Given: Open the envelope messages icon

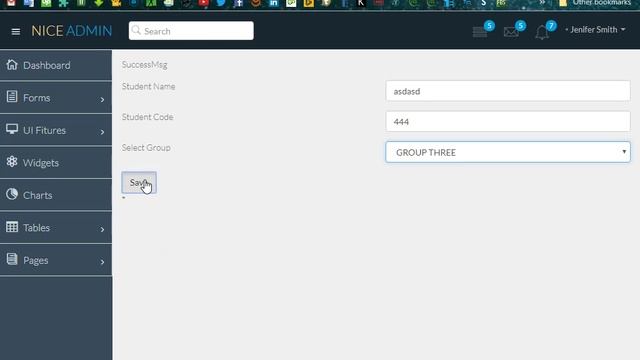Looking at the screenshot, I should pyautogui.click(x=511, y=31).
